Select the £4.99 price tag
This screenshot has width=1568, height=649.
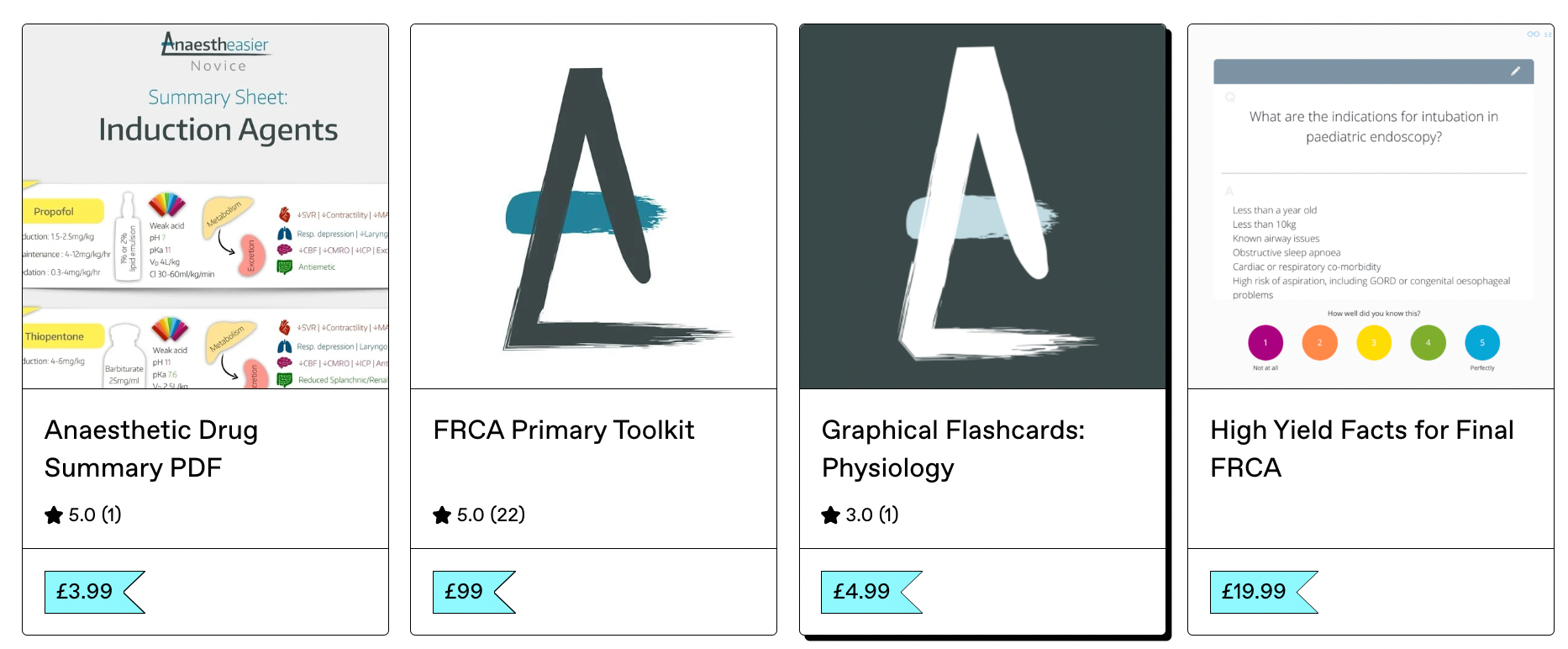coord(871,592)
